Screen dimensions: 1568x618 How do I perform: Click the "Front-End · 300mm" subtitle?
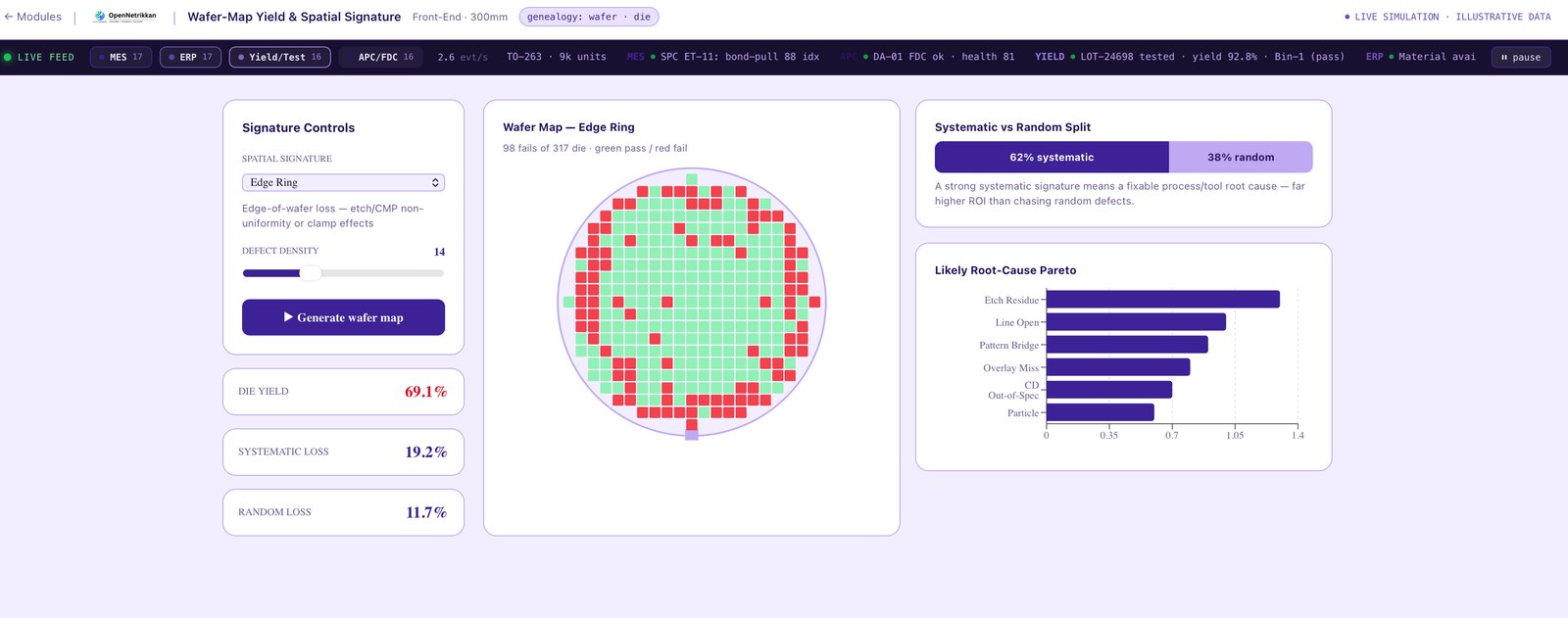click(x=460, y=17)
